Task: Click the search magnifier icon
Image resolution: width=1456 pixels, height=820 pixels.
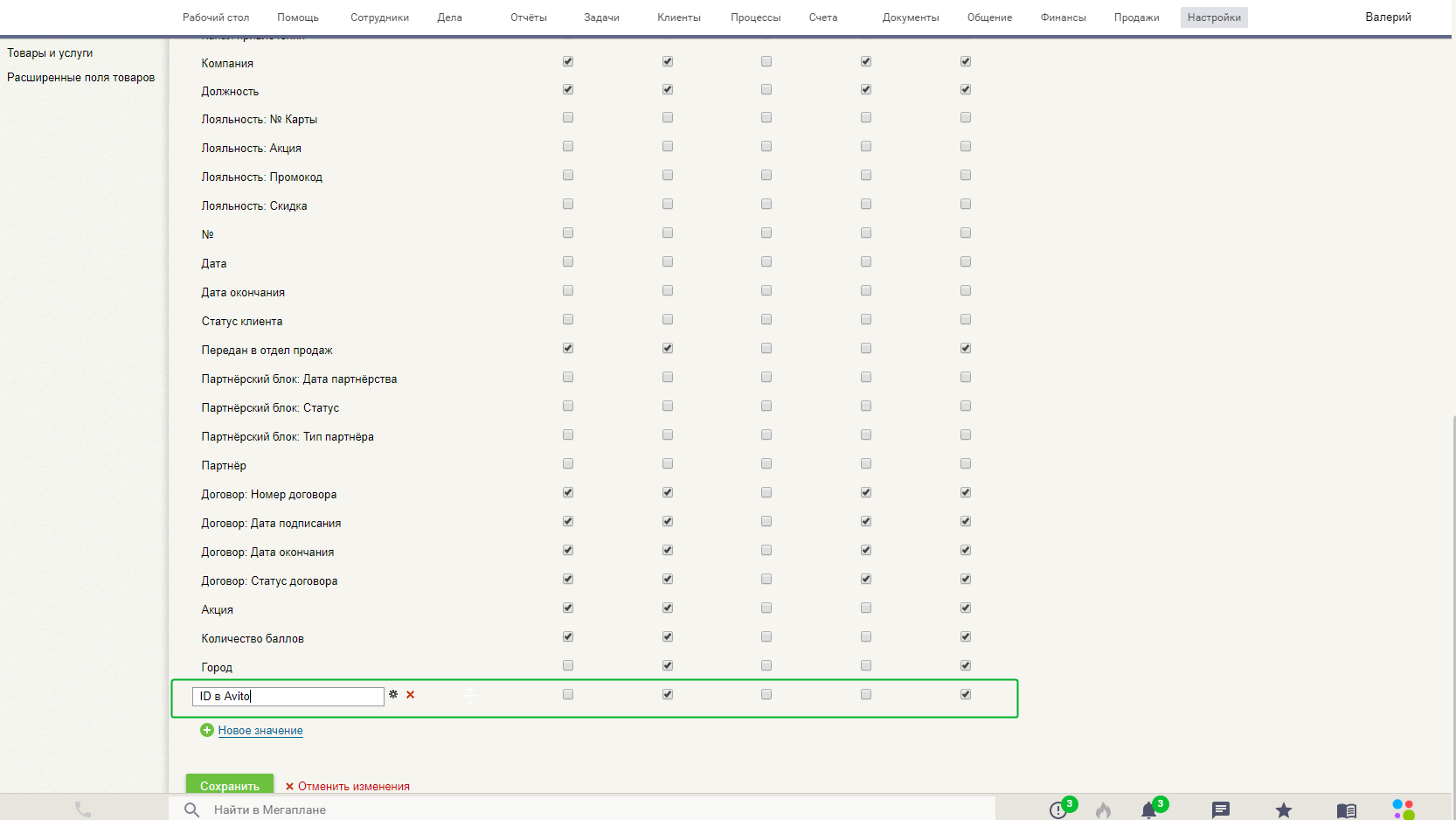Action: click(x=192, y=810)
